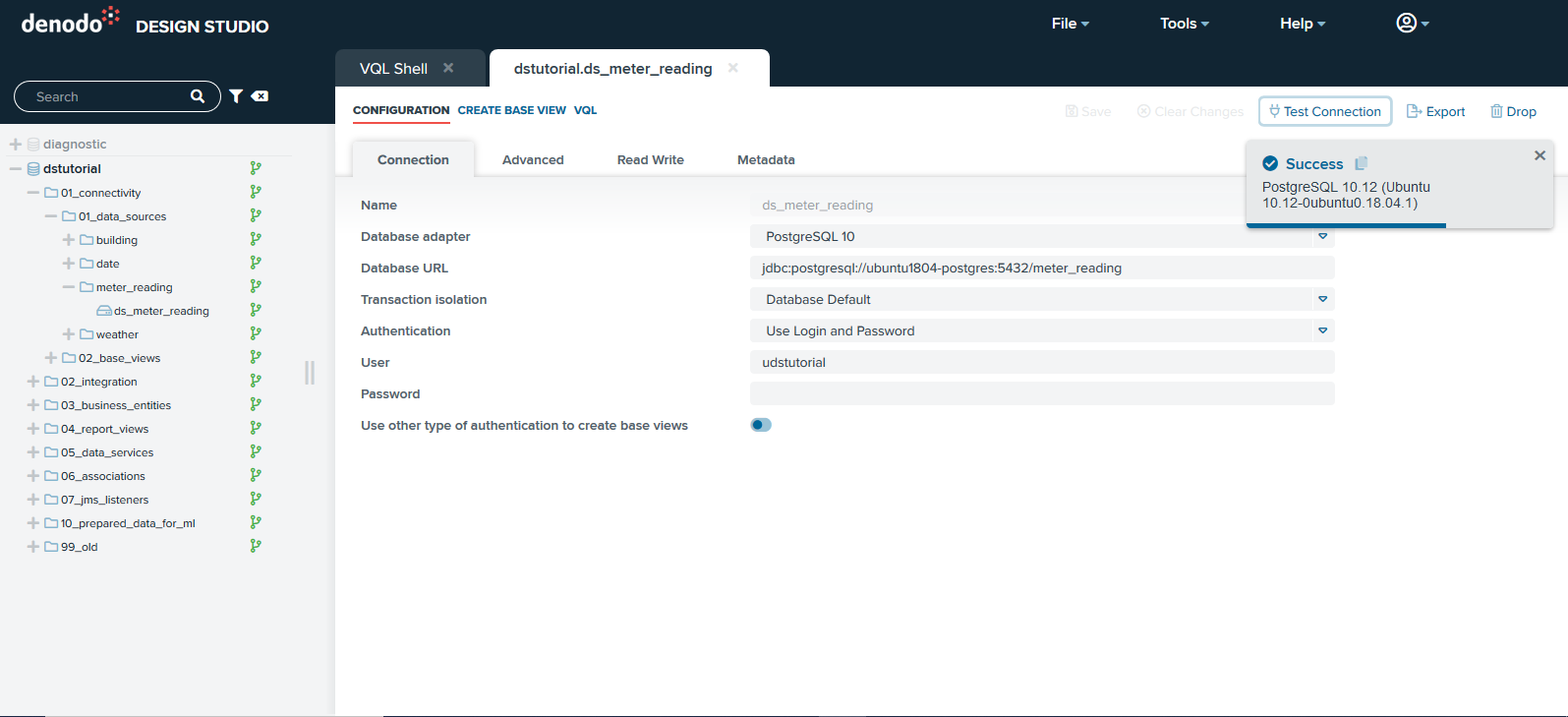This screenshot has height=717, width=1568.
Task: Close the Success notification
Action: (x=1539, y=155)
